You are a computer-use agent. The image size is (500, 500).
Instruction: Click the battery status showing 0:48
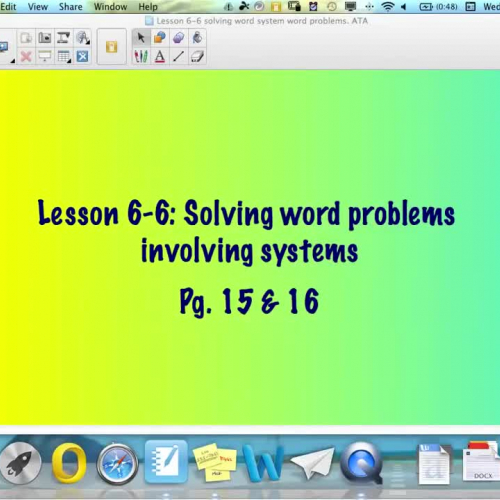click(x=438, y=6)
